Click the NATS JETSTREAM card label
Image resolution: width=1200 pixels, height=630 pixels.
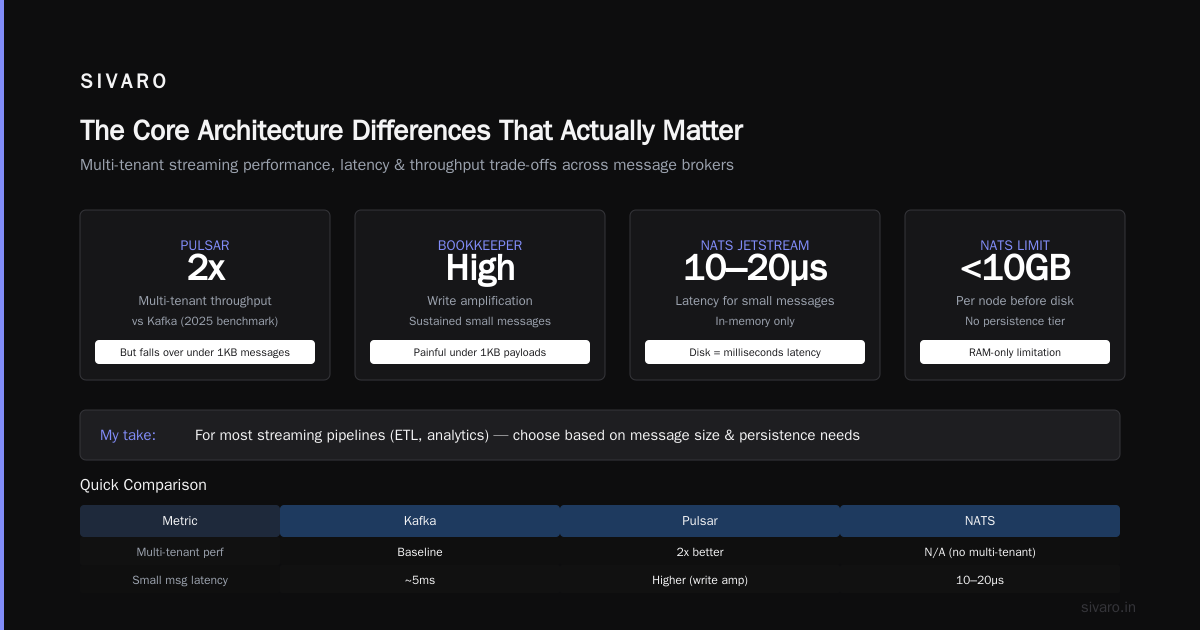click(x=755, y=245)
